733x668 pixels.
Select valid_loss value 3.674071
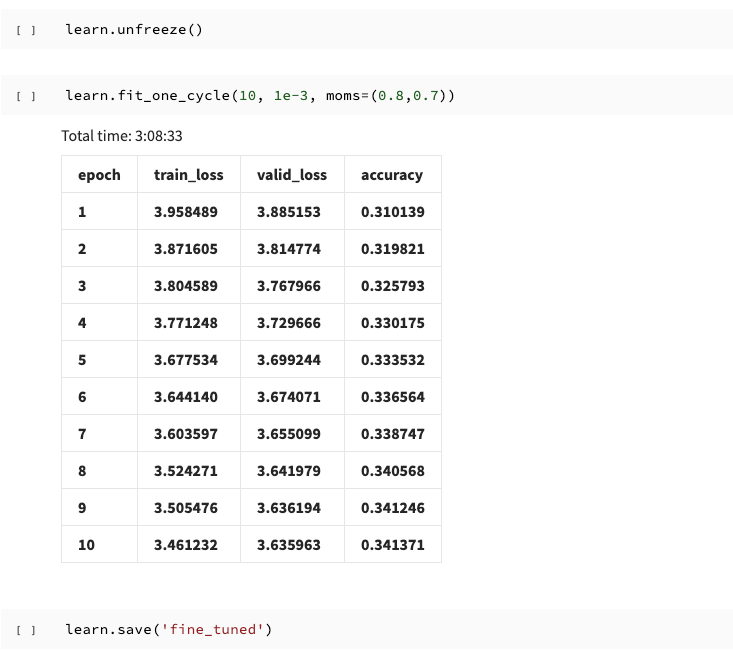tap(288, 396)
